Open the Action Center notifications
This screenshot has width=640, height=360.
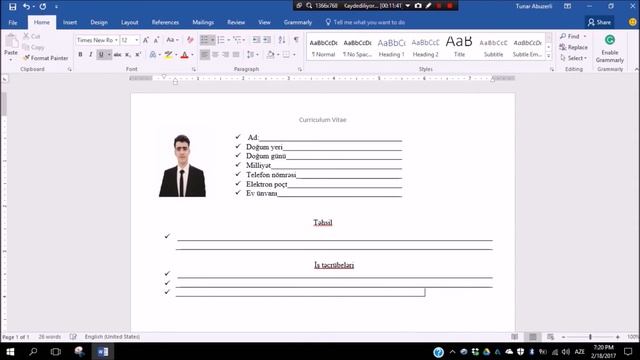click(628, 351)
